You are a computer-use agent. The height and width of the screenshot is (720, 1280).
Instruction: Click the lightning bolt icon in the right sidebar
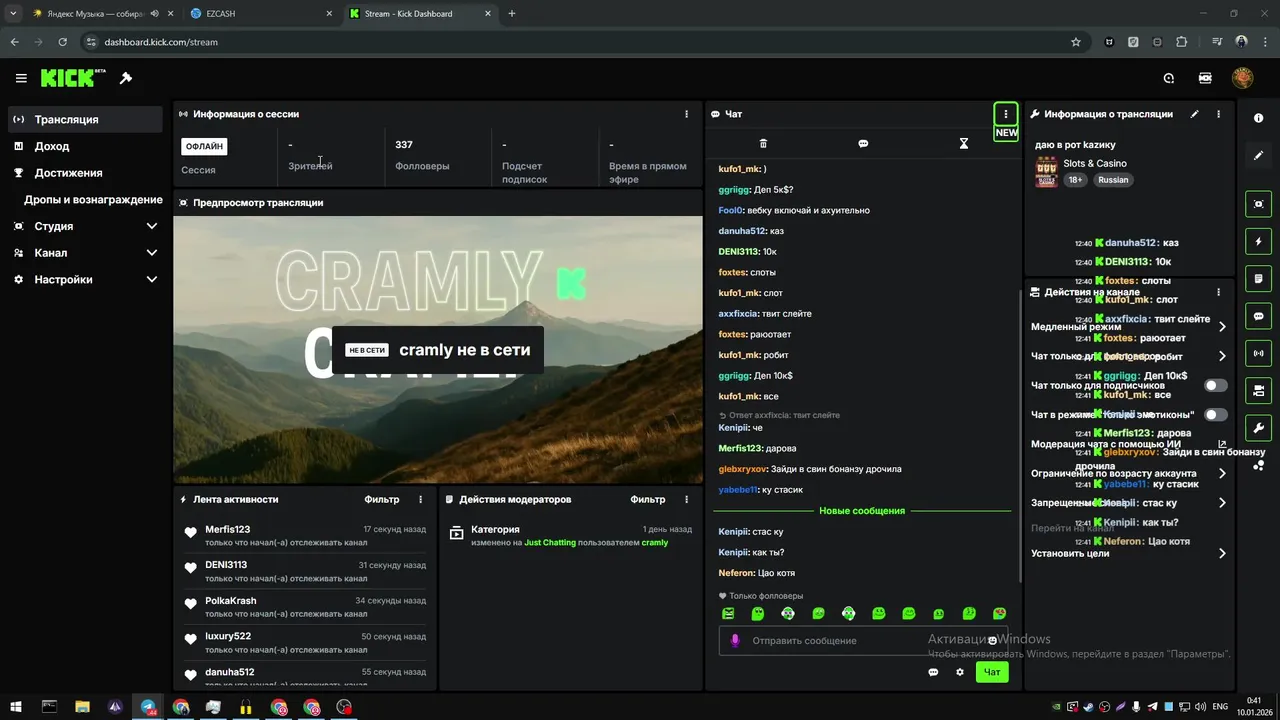click(x=1258, y=242)
